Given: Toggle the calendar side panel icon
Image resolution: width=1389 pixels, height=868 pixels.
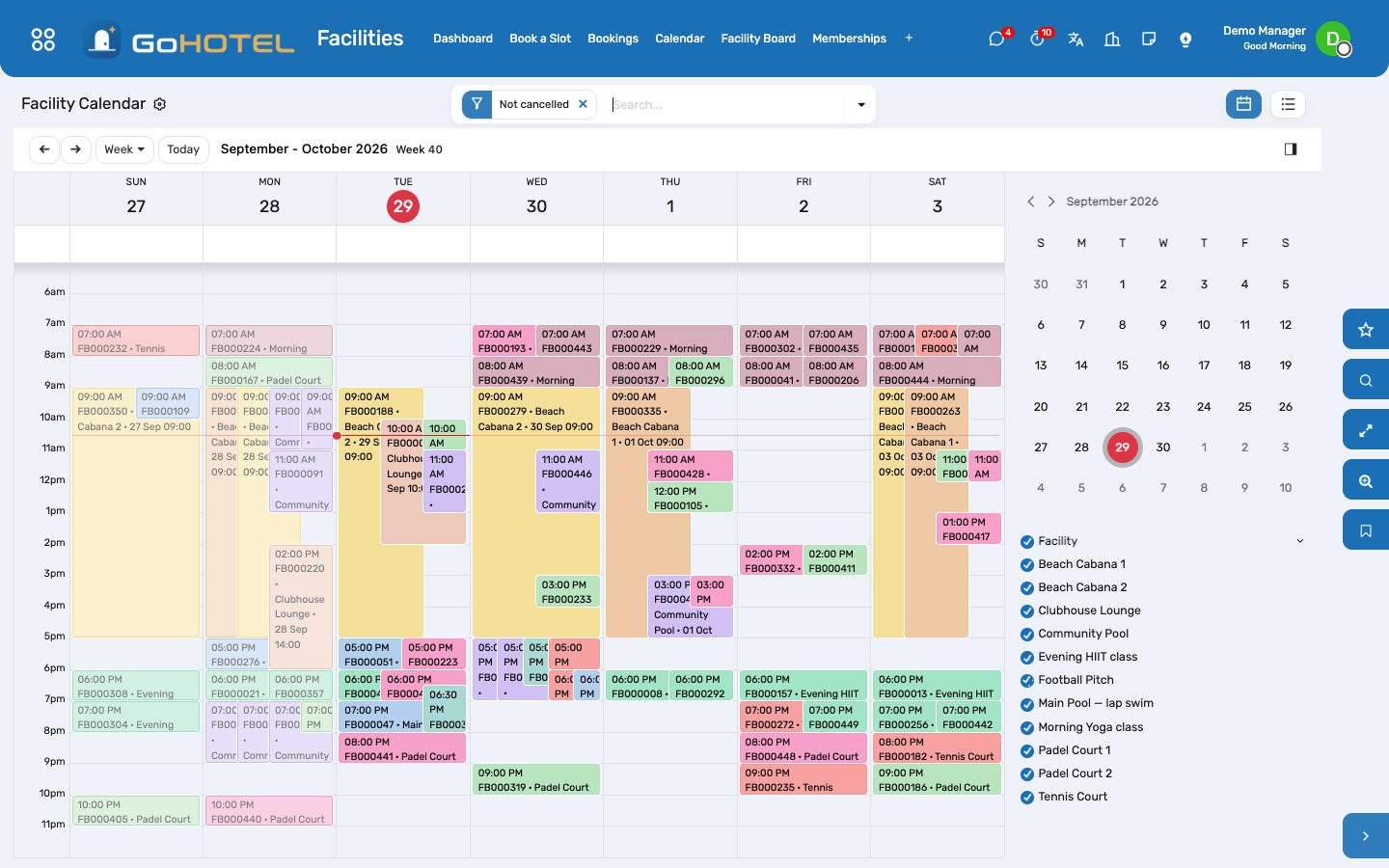Looking at the screenshot, I should click(1291, 149).
